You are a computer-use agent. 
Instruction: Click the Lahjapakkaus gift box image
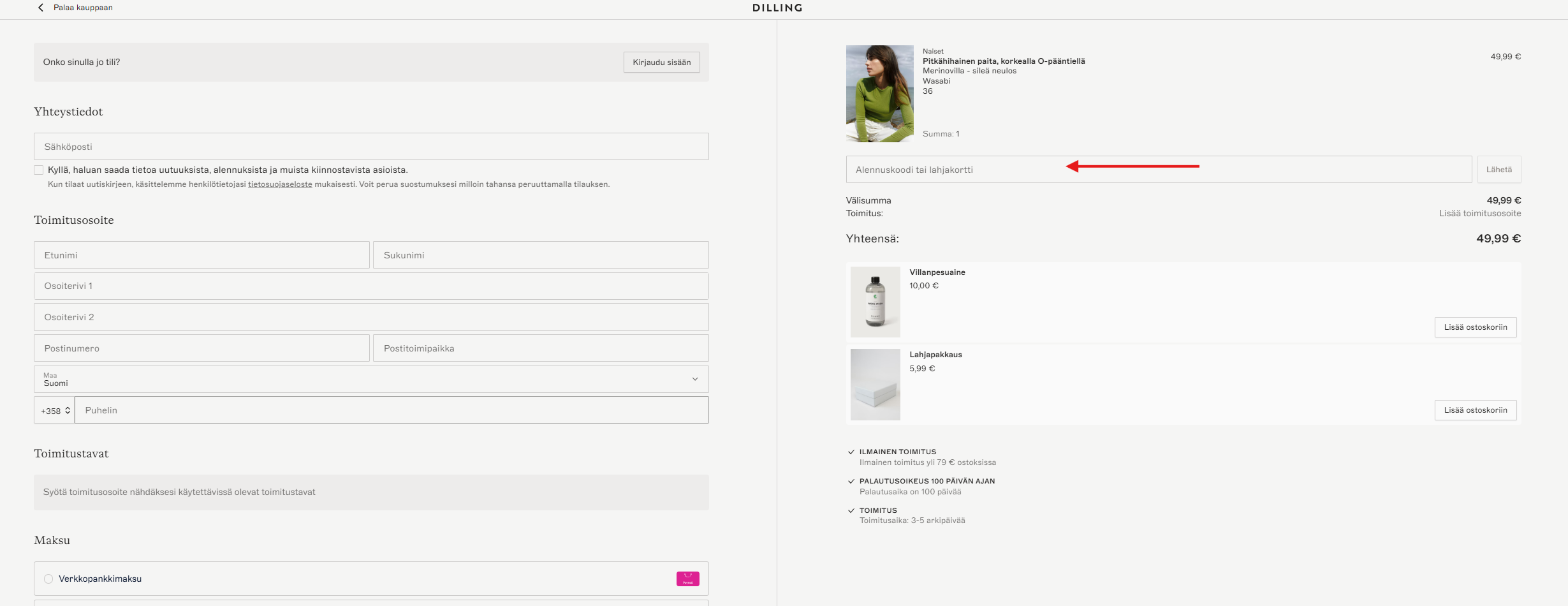[x=875, y=384]
